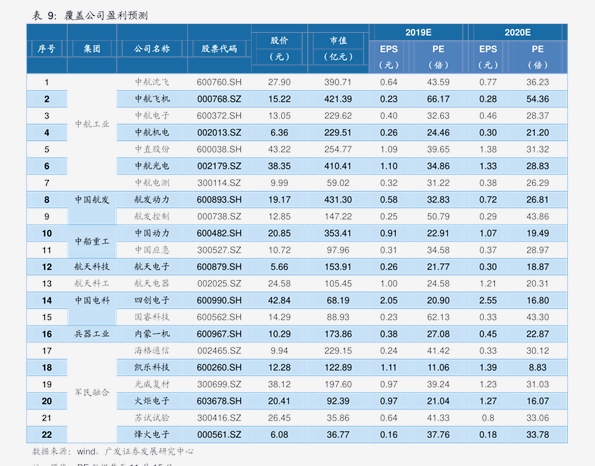The width and height of the screenshot is (595, 466).
Task: Click EPS value 2.05
Action: tap(389, 300)
